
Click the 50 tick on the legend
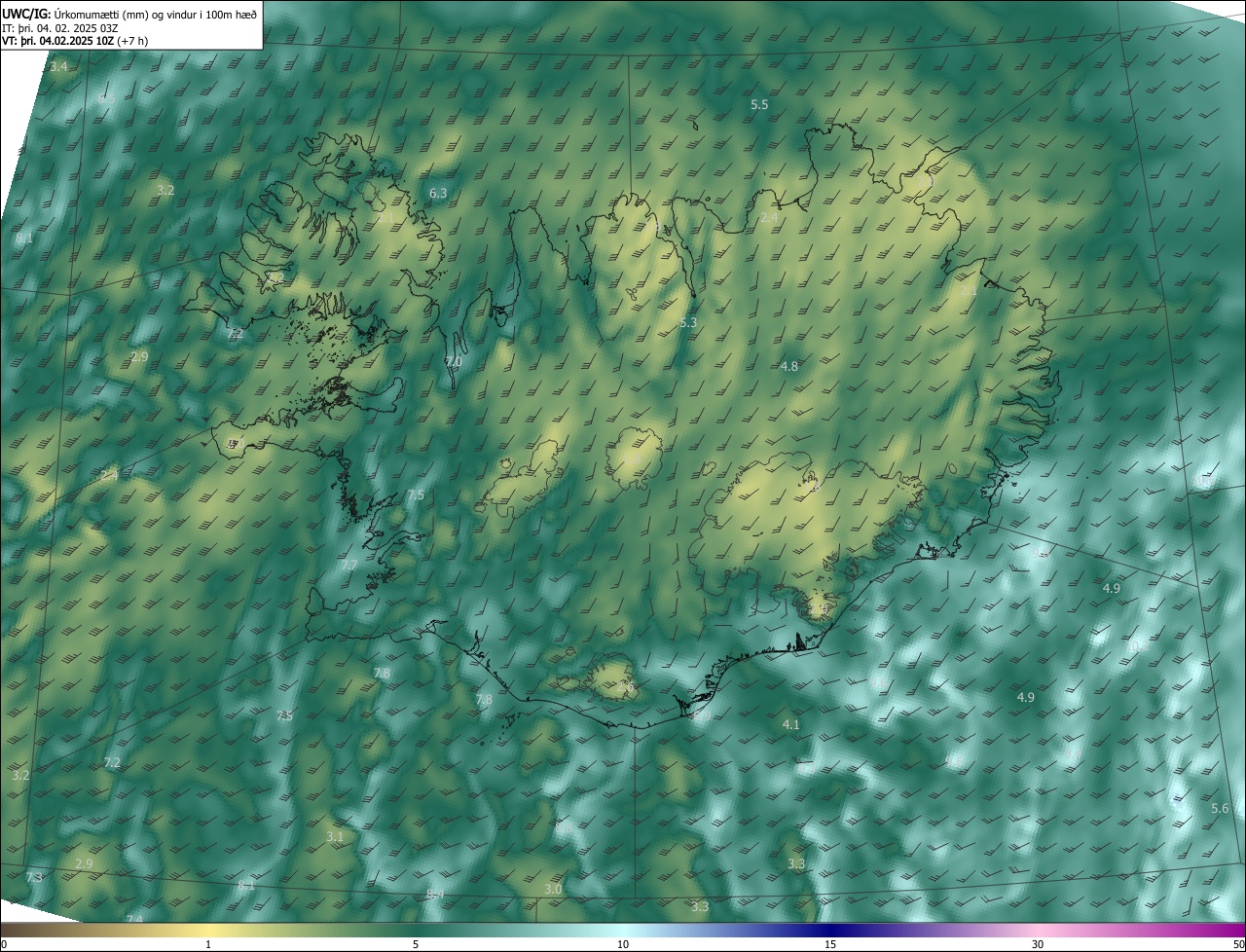point(1237,944)
